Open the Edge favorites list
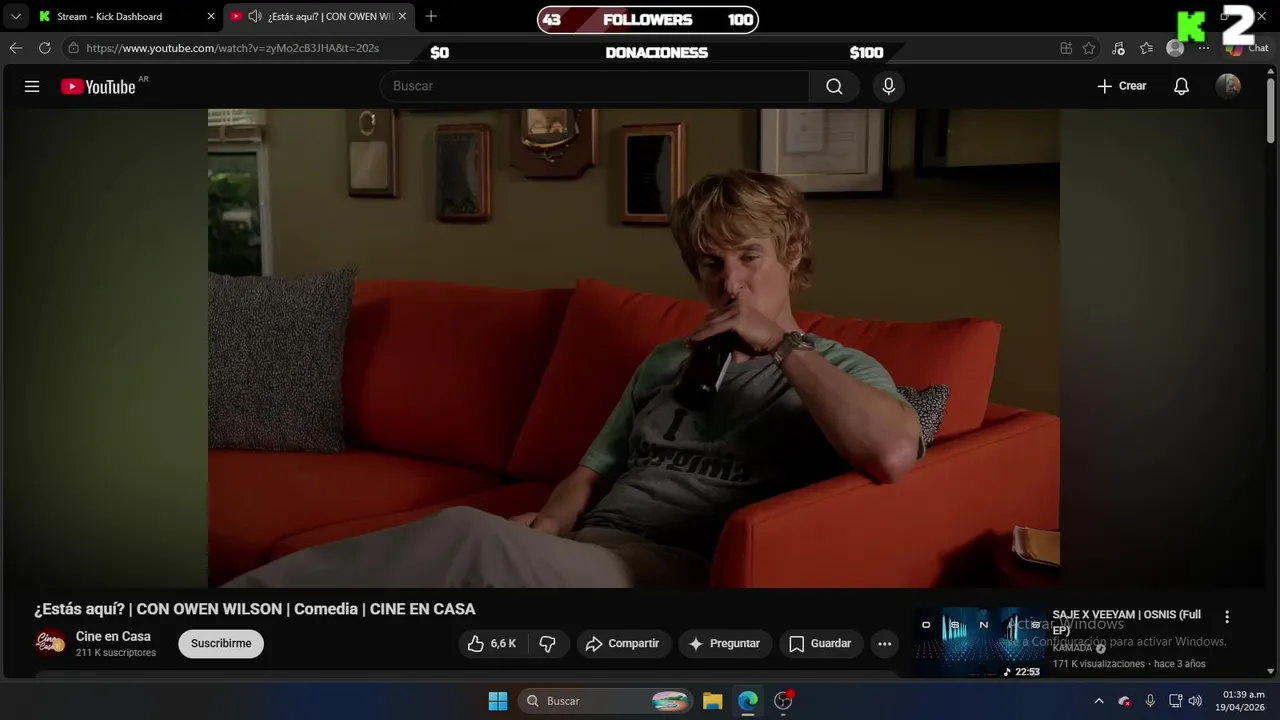 click(x=1146, y=48)
